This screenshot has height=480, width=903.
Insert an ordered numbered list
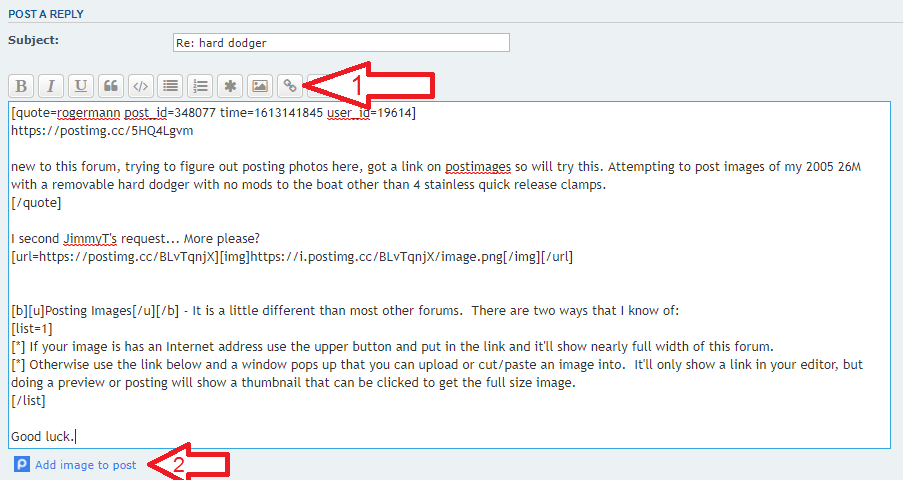[200, 86]
